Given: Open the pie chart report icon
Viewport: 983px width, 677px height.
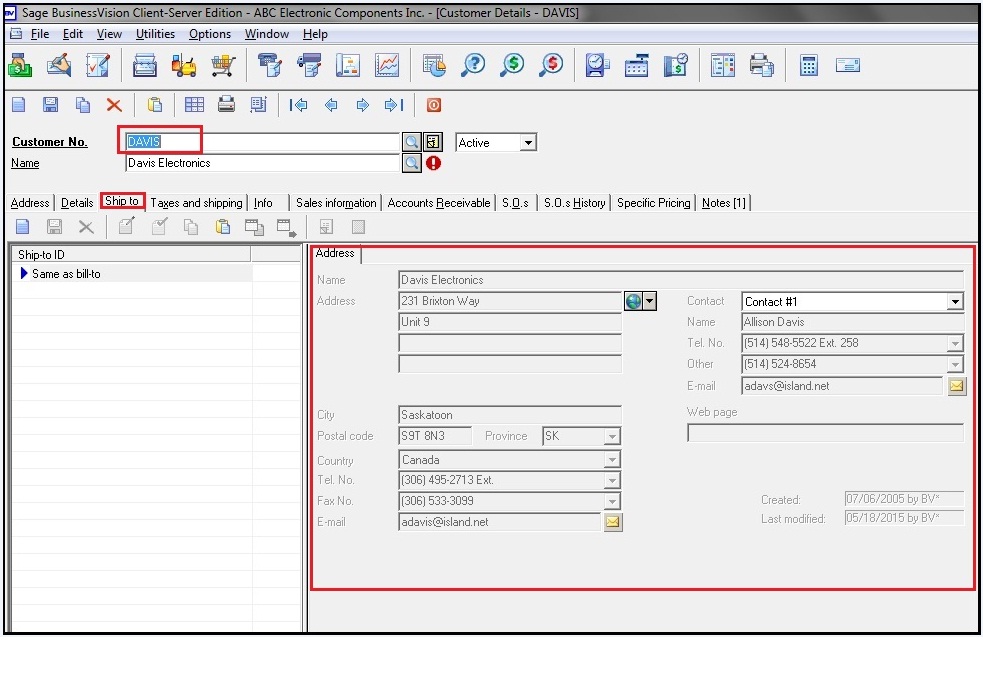Looking at the screenshot, I should 434,65.
